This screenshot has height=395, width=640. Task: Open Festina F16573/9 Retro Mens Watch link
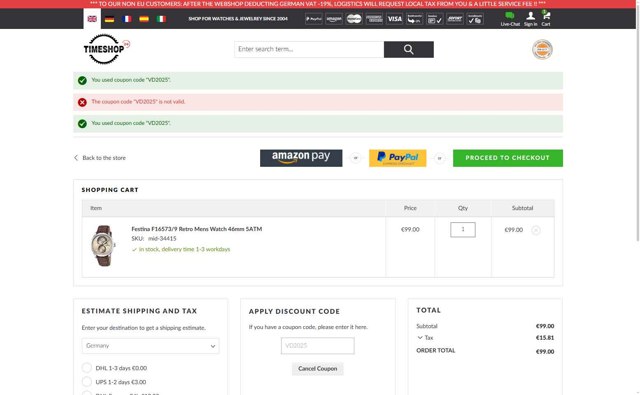click(x=197, y=229)
